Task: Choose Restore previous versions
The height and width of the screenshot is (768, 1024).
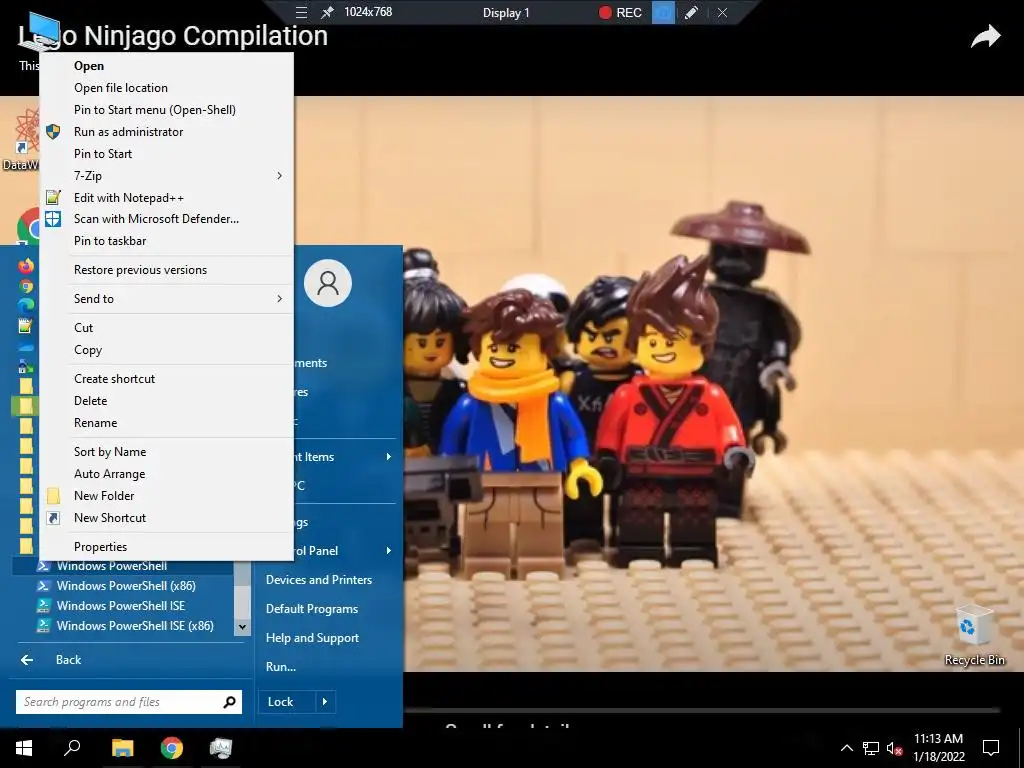Action: click(x=167, y=270)
